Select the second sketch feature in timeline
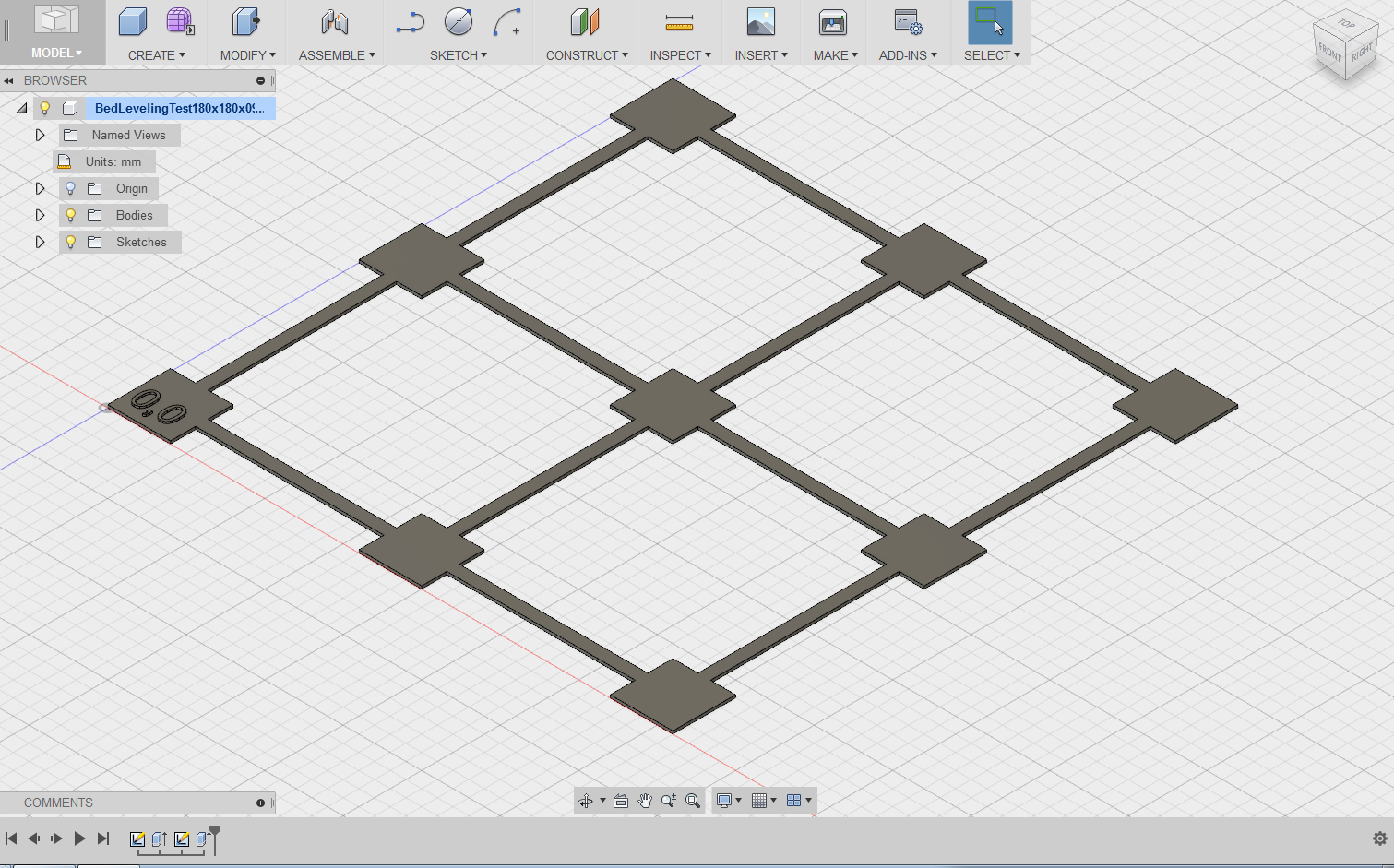This screenshot has width=1394, height=868. tap(182, 838)
